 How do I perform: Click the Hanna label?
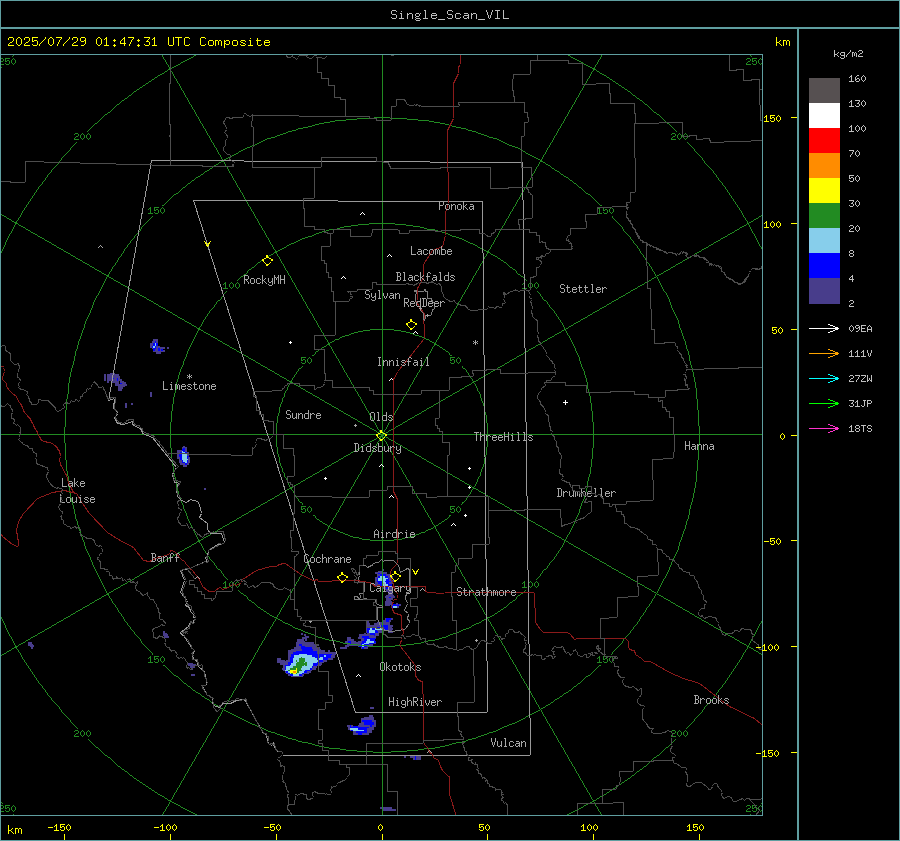pos(699,446)
